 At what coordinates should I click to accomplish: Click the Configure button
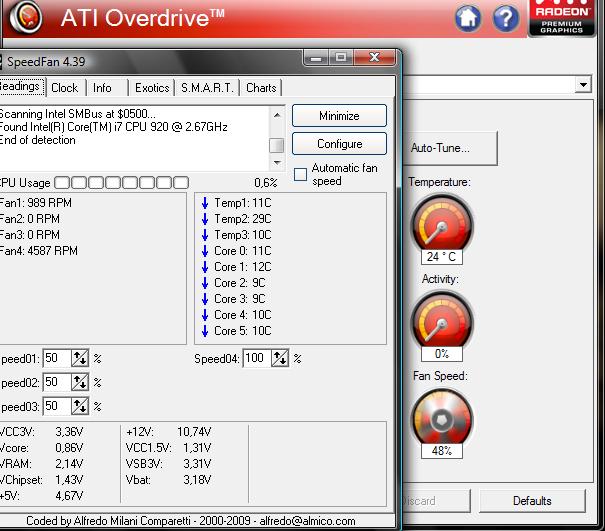(x=339, y=144)
